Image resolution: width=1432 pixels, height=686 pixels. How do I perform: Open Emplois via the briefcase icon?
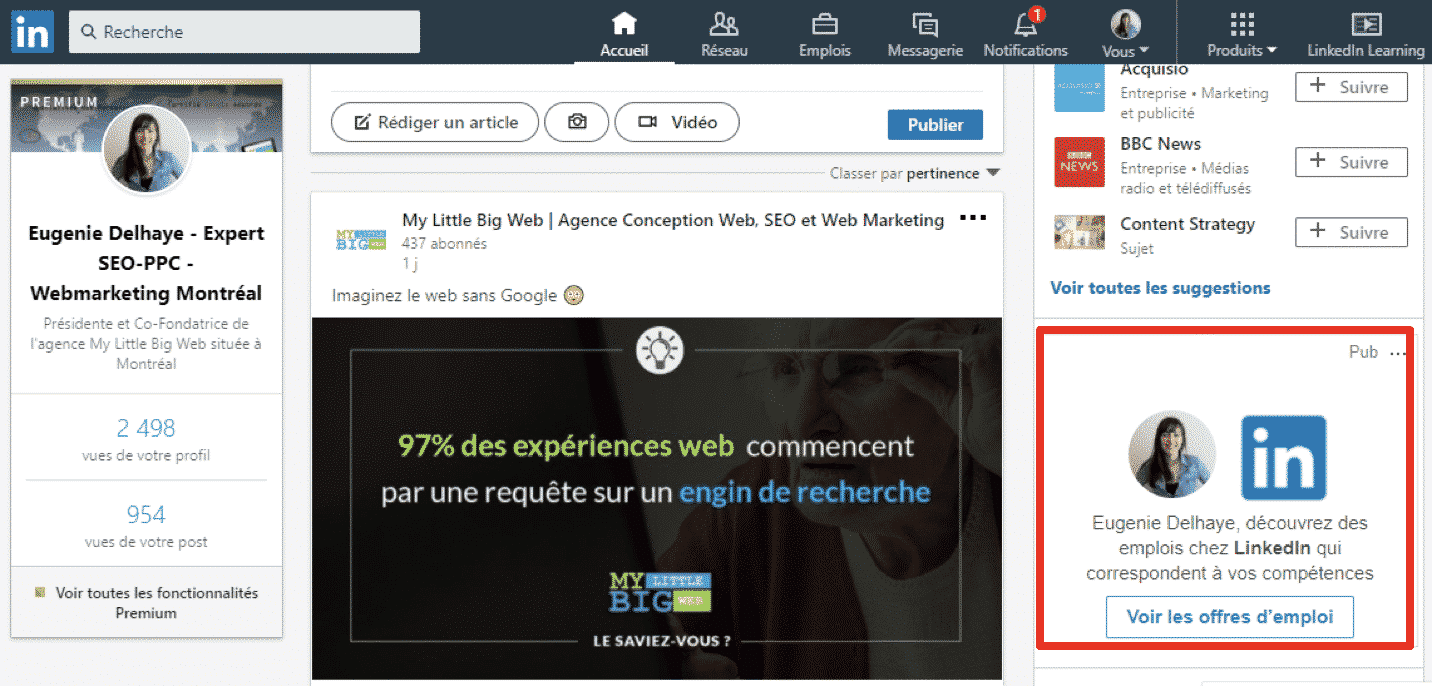(x=824, y=31)
